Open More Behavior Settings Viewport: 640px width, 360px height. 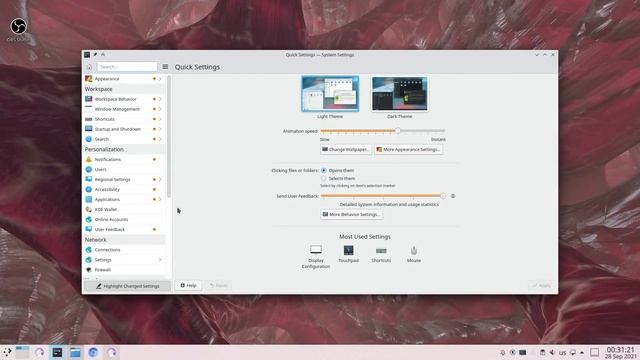[351, 214]
